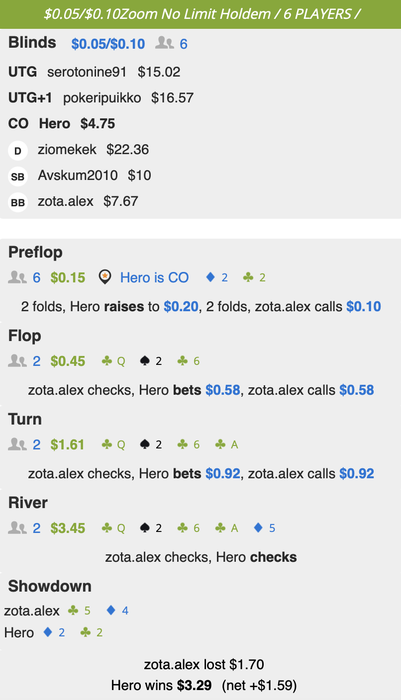Image resolution: width=401 pixels, height=700 pixels.
Task: Click the club Ace turn card
Action: (227, 445)
